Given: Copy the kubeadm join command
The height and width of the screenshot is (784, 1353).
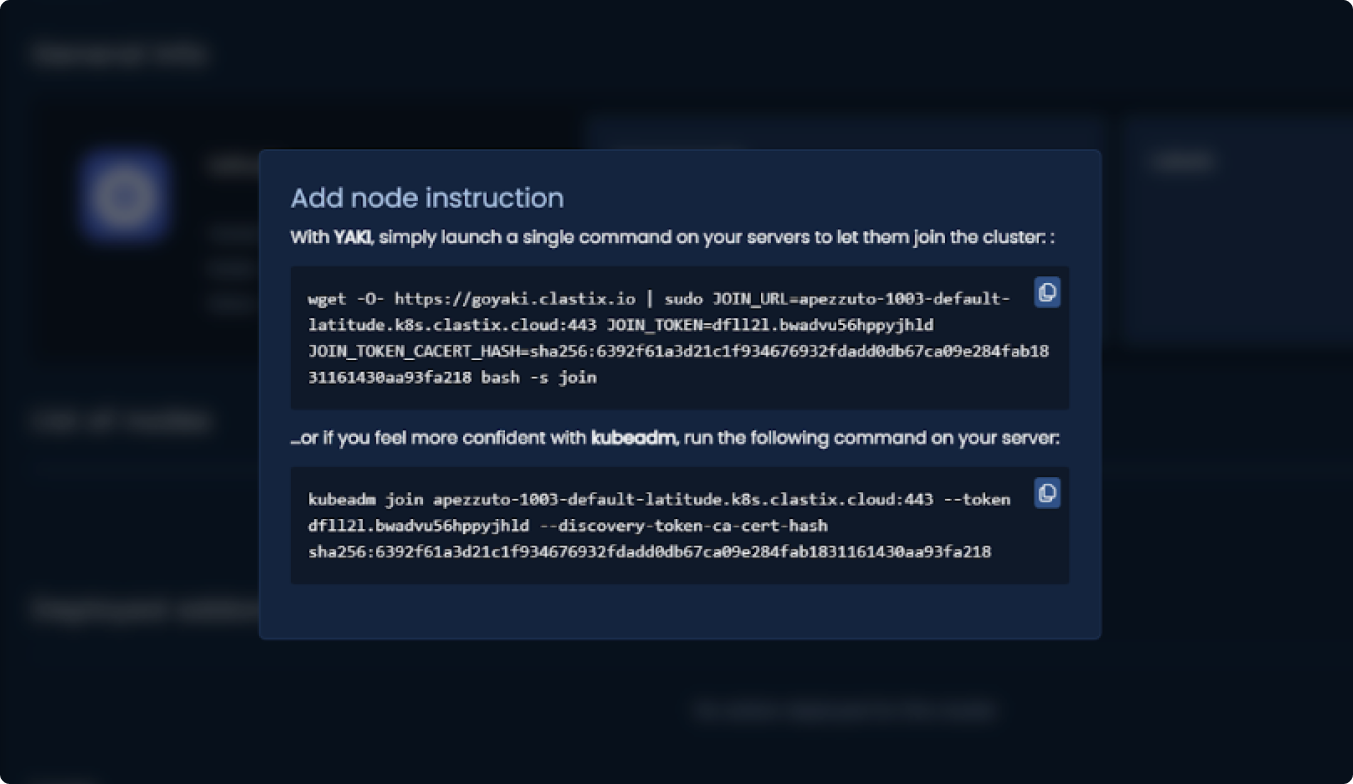Looking at the screenshot, I should point(1047,493).
